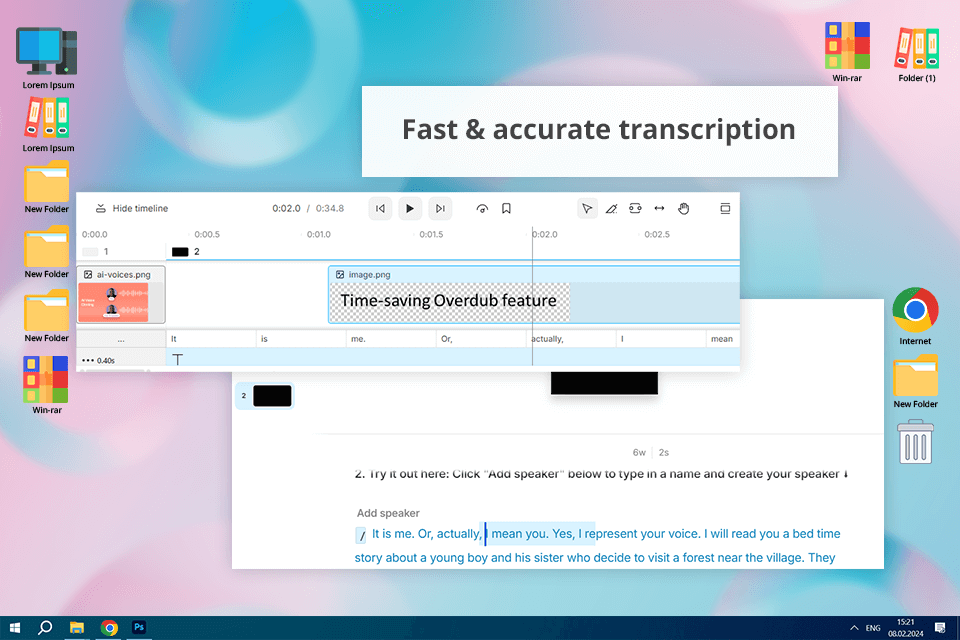This screenshot has height=640, width=960.
Task: Skip forward with the next button
Action: click(440, 208)
